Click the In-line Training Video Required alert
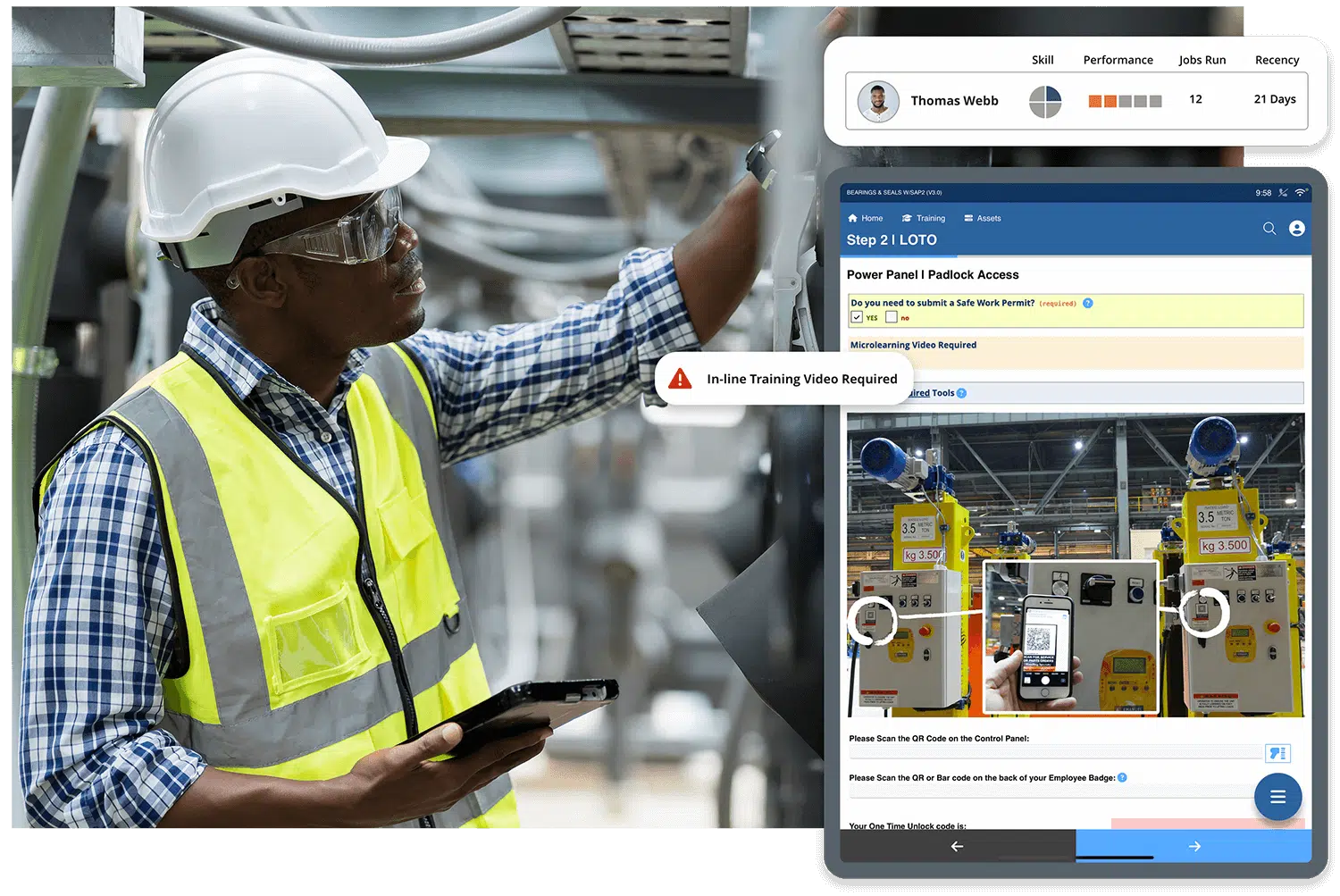1340x896 pixels. [x=783, y=379]
